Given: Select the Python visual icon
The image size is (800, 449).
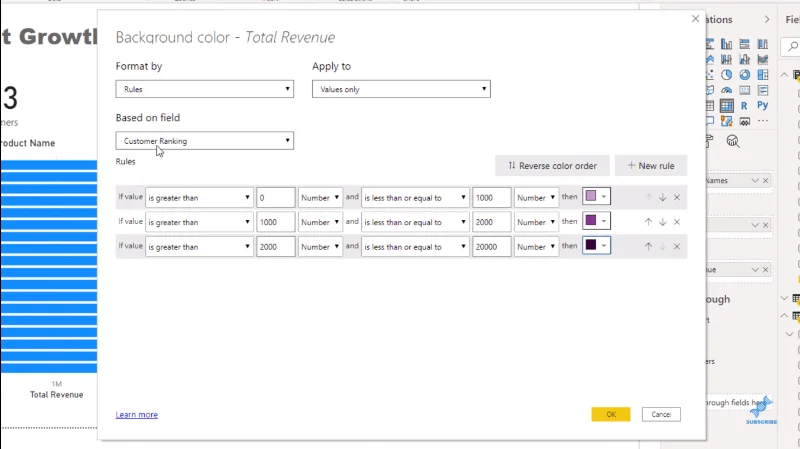Looking at the screenshot, I should coord(762,106).
